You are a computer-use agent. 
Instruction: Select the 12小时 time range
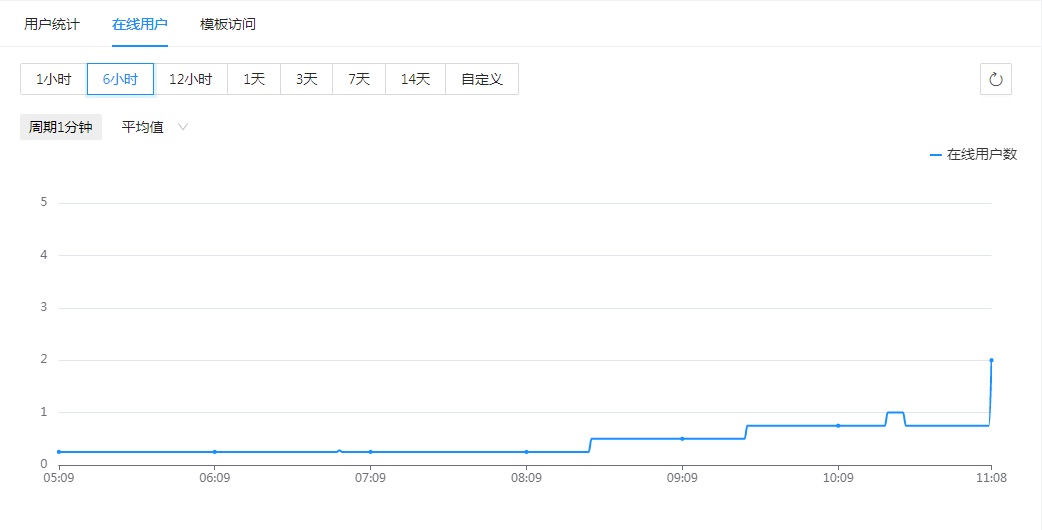190,79
